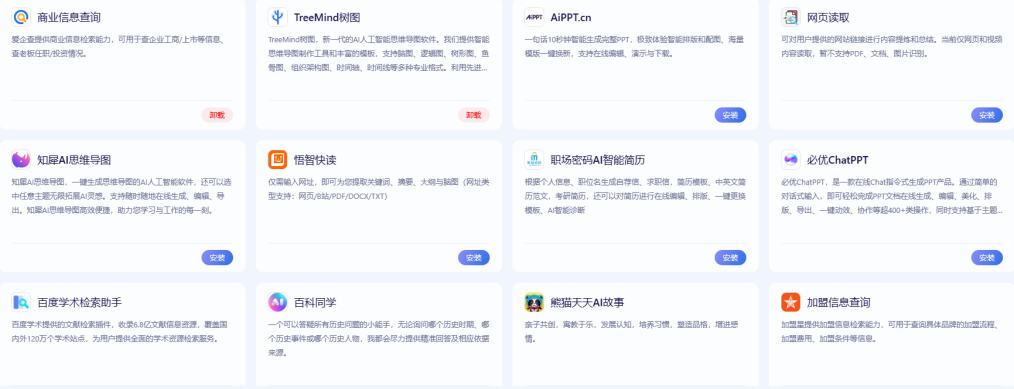
Task: Click the 职场密码AI智能简历 description text
Action: point(634,196)
